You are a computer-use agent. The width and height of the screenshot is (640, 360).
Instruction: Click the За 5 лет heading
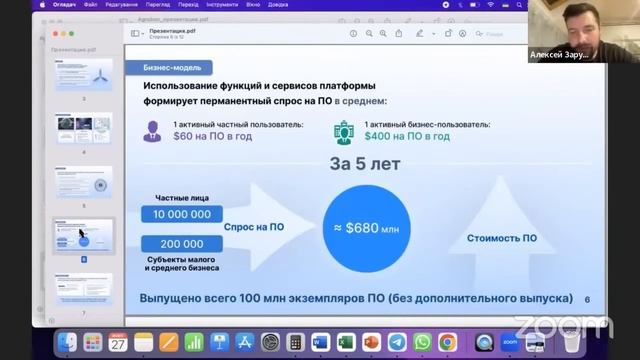coord(365,164)
